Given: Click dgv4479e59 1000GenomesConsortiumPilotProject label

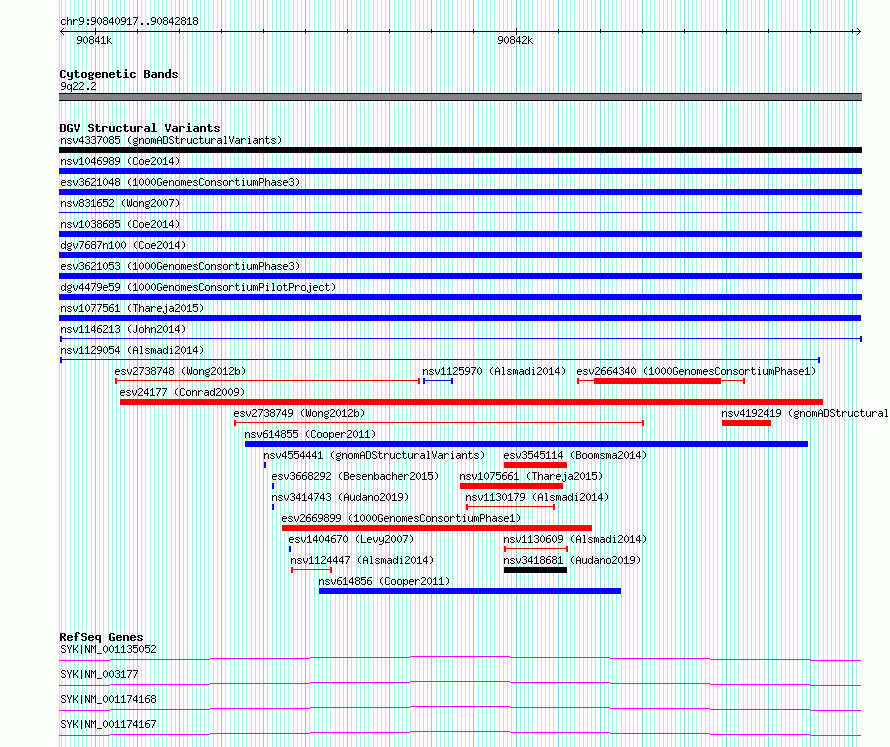Looking at the screenshot, I should click(198, 287).
